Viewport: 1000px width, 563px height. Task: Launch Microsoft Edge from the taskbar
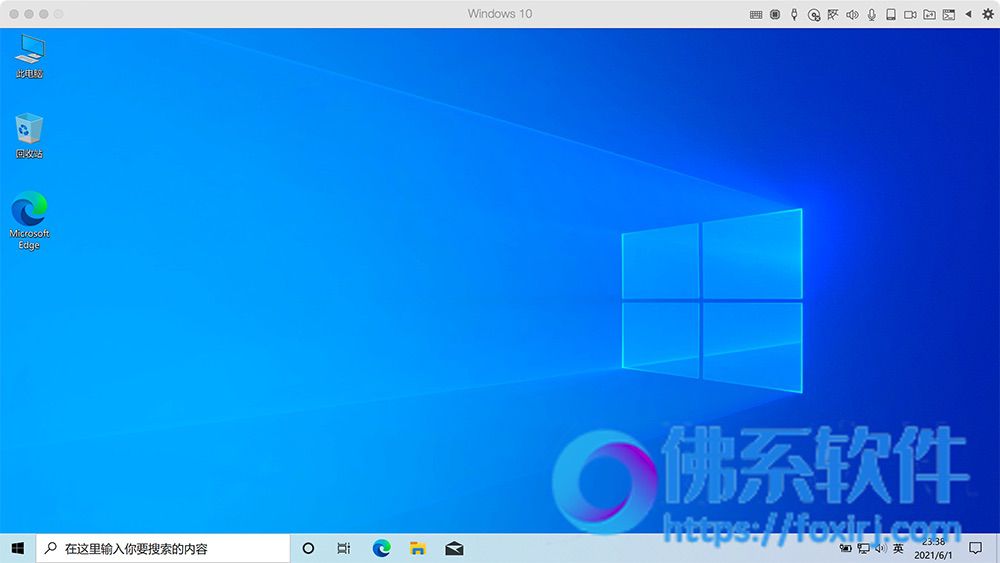coord(381,548)
